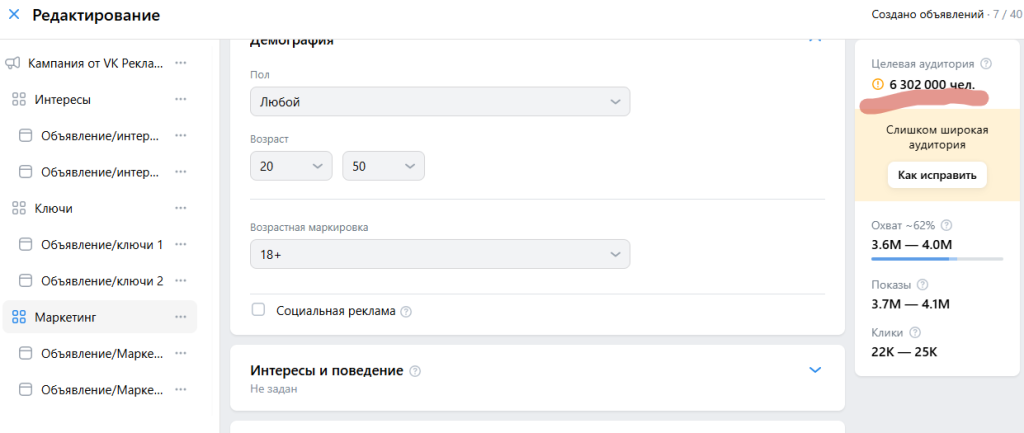1024x433 pixels.
Task: Open Возрастная маркировка dropdown showing 18+
Action: click(x=440, y=254)
